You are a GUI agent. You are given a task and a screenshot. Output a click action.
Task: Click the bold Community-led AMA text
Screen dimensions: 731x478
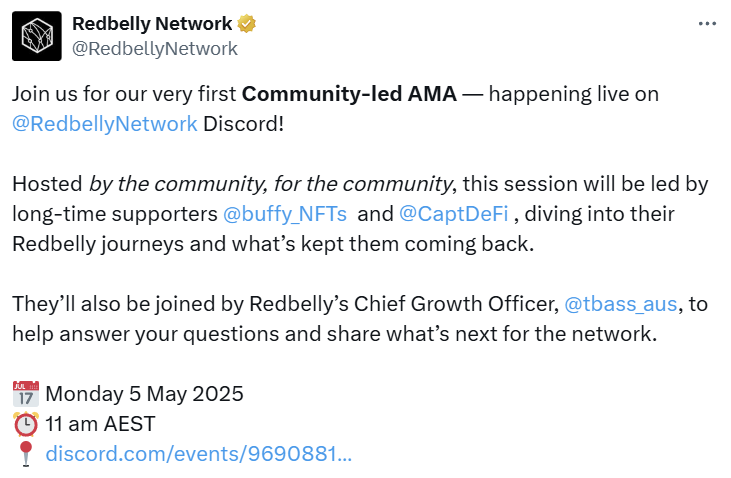click(x=349, y=94)
